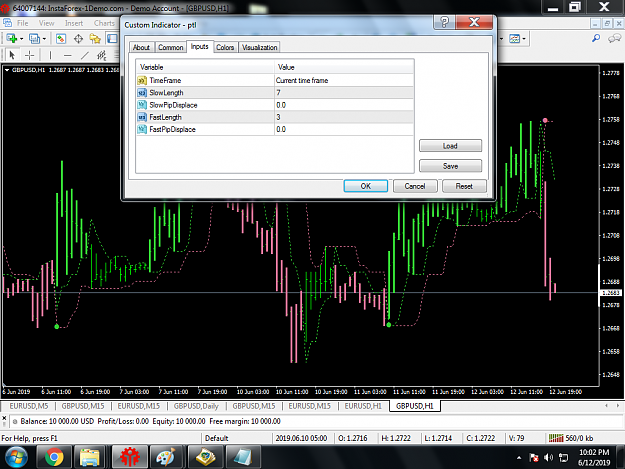Open File Explorer from the taskbar

90,457
